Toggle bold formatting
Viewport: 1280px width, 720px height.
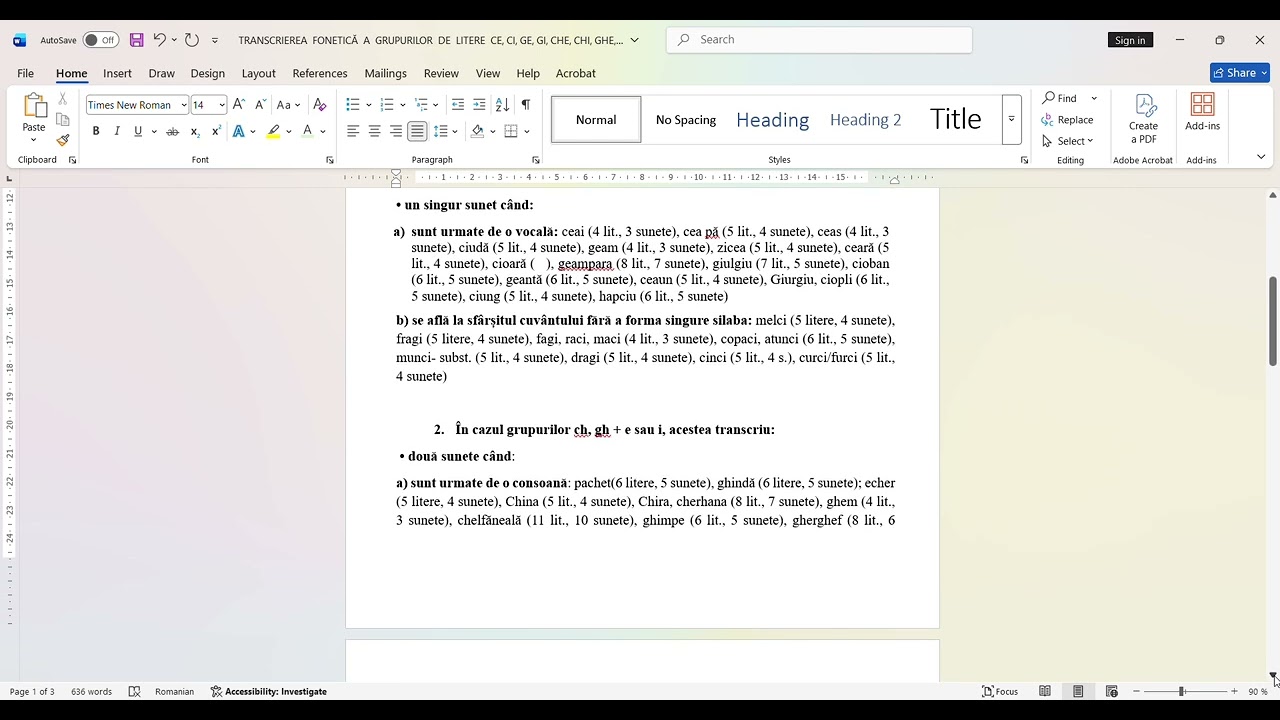click(96, 131)
